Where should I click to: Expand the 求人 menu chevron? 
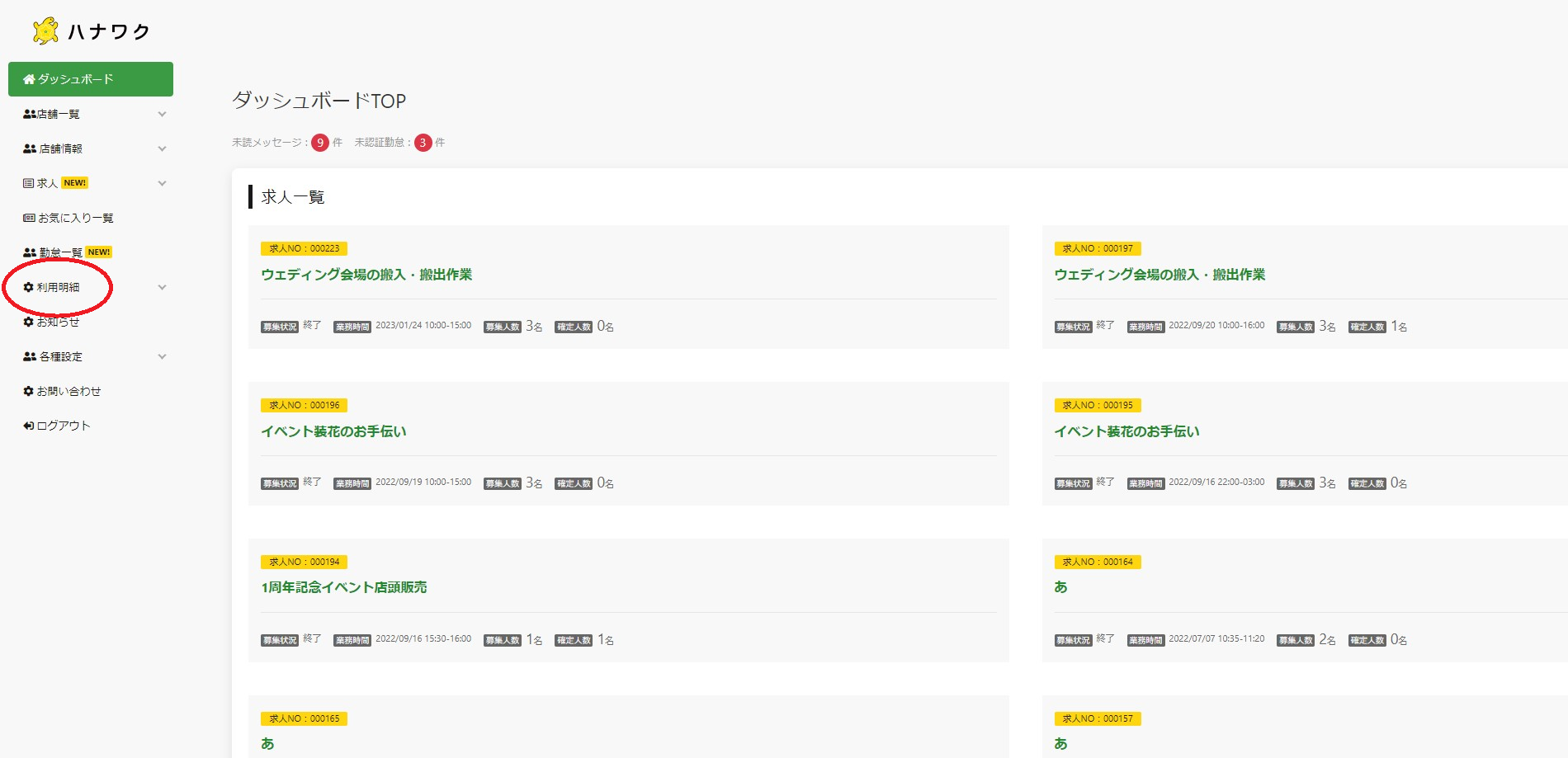[x=162, y=184]
